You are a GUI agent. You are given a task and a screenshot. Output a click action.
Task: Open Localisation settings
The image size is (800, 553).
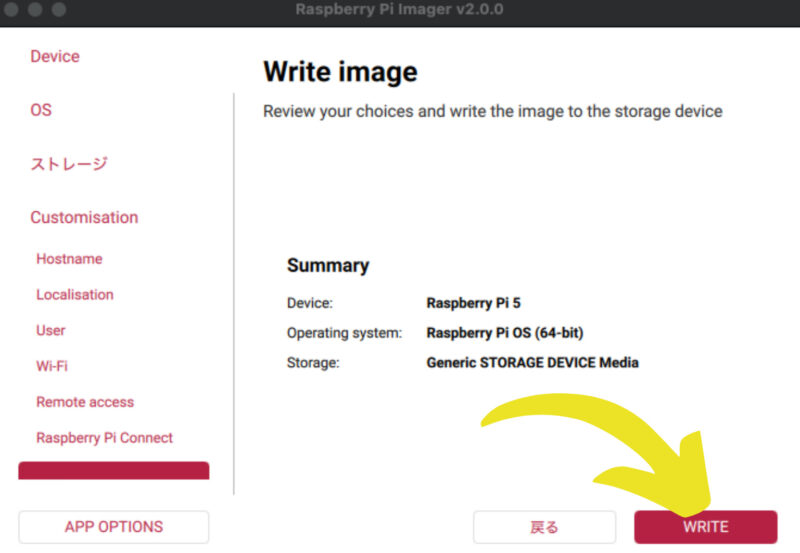[75, 295]
